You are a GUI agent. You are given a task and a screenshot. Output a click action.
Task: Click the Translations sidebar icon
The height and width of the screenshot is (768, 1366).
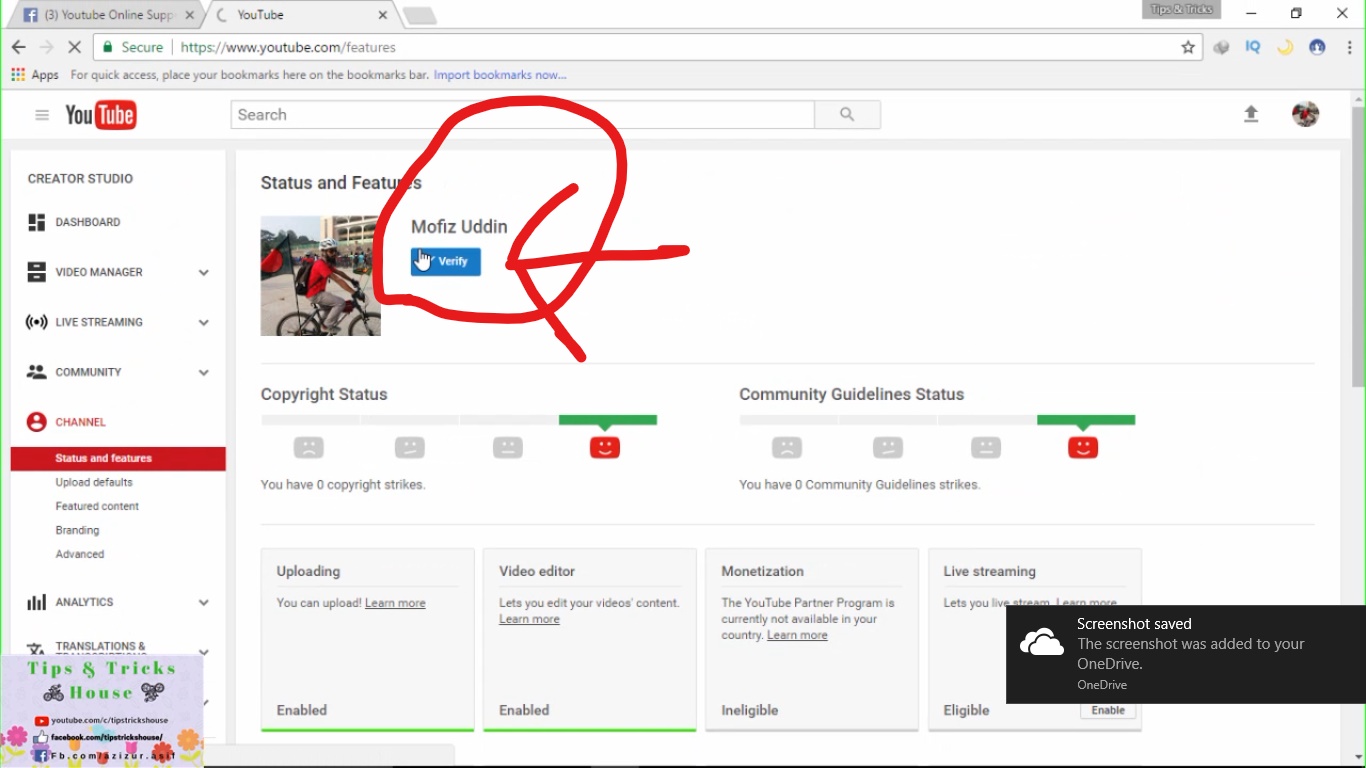(x=36, y=650)
